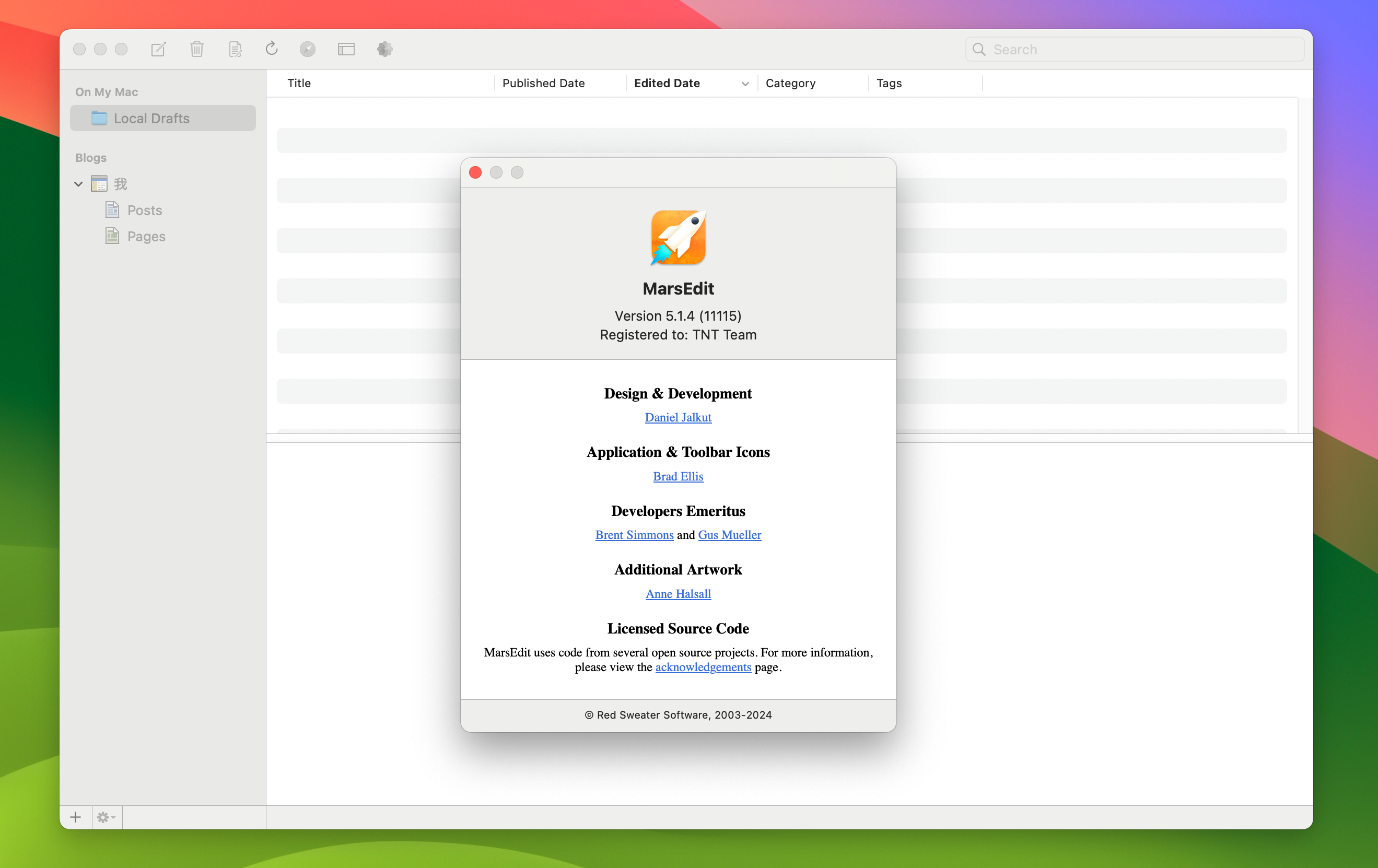Click the MarsEdit title in About window
This screenshot has height=868, width=1378.
[678, 288]
